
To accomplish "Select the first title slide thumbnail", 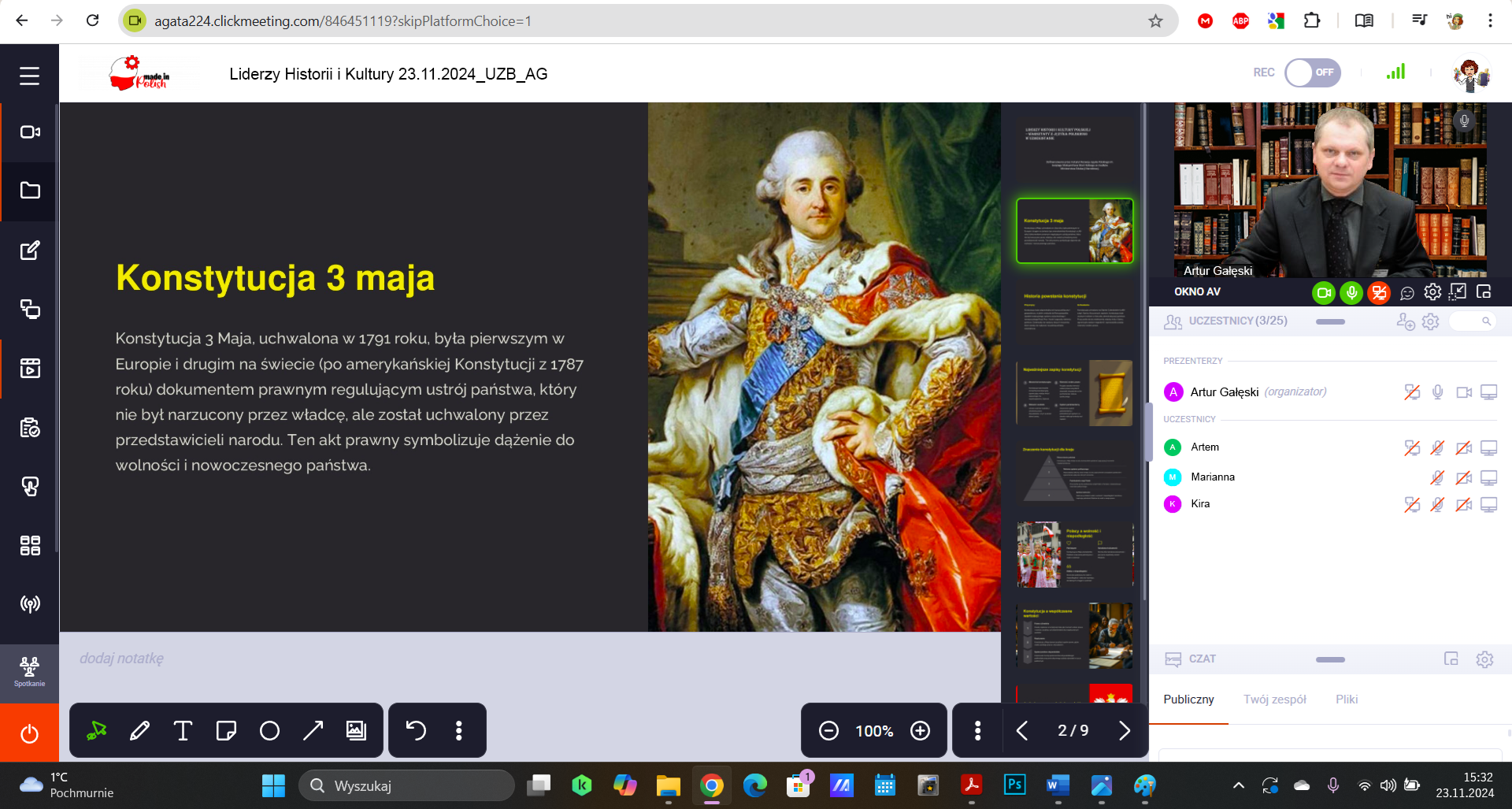I will pos(1074,150).
